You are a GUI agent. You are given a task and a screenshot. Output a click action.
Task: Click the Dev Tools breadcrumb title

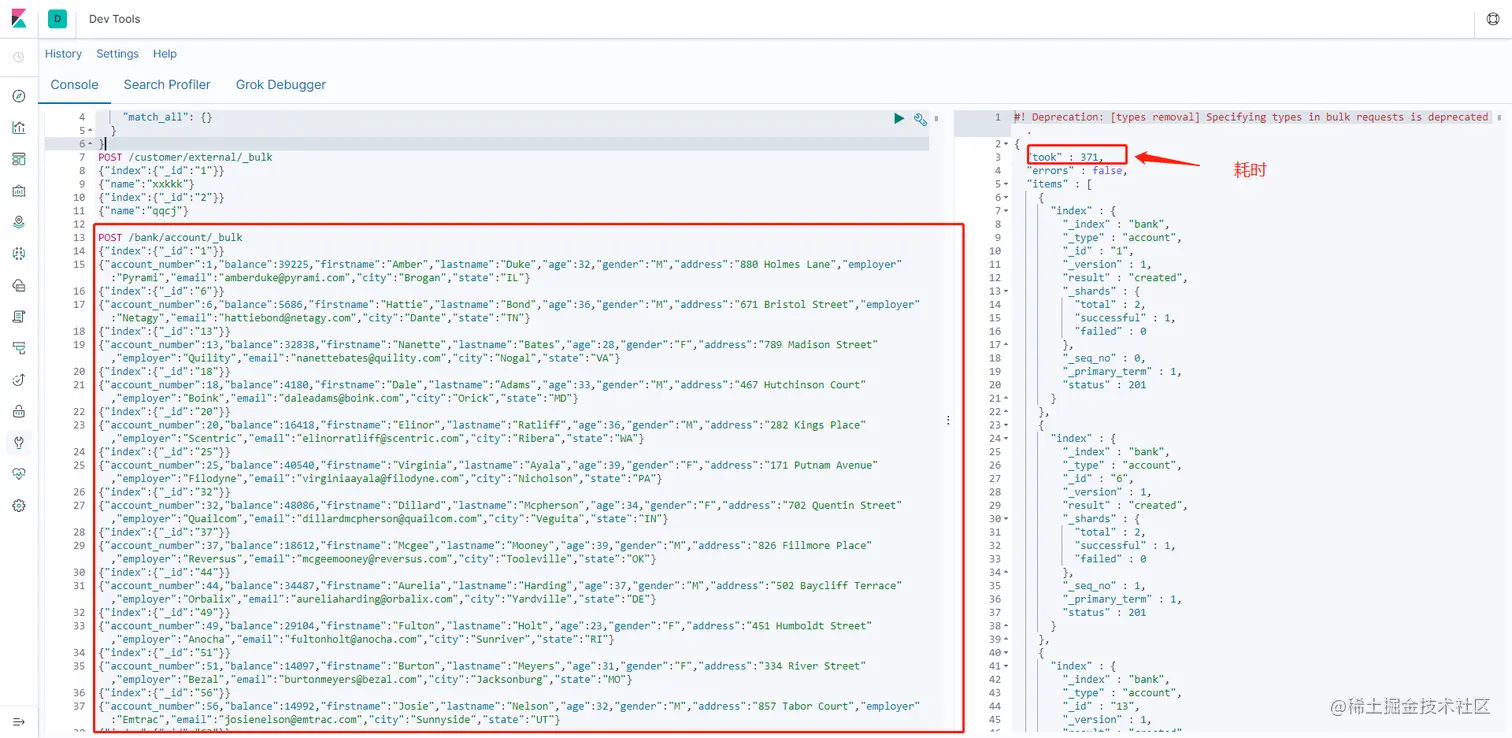(x=115, y=19)
